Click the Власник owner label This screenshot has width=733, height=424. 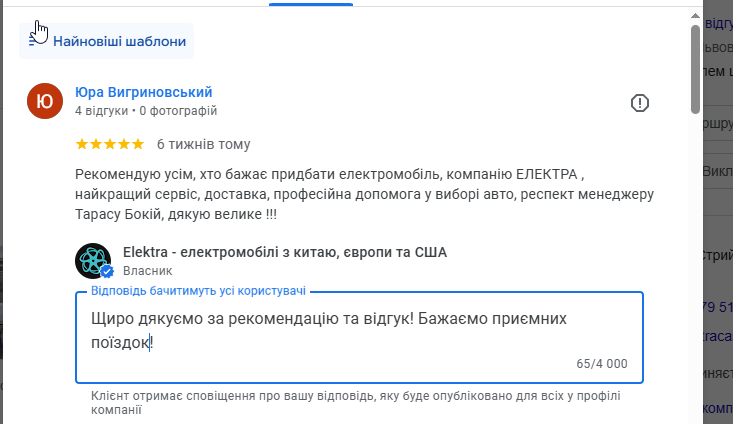[x=148, y=270]
